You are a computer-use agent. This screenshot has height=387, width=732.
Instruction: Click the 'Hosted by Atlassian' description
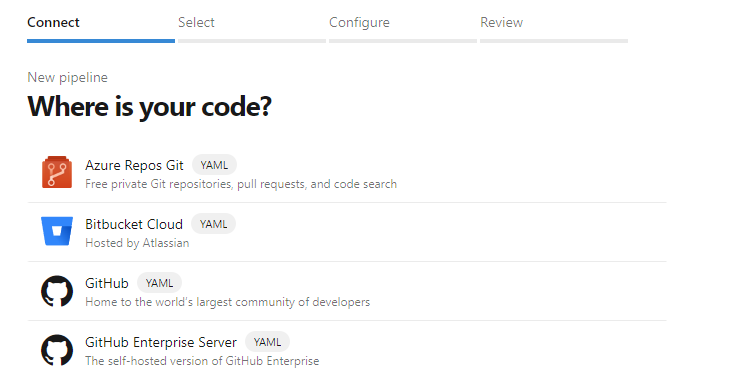[x=137, y=243]
